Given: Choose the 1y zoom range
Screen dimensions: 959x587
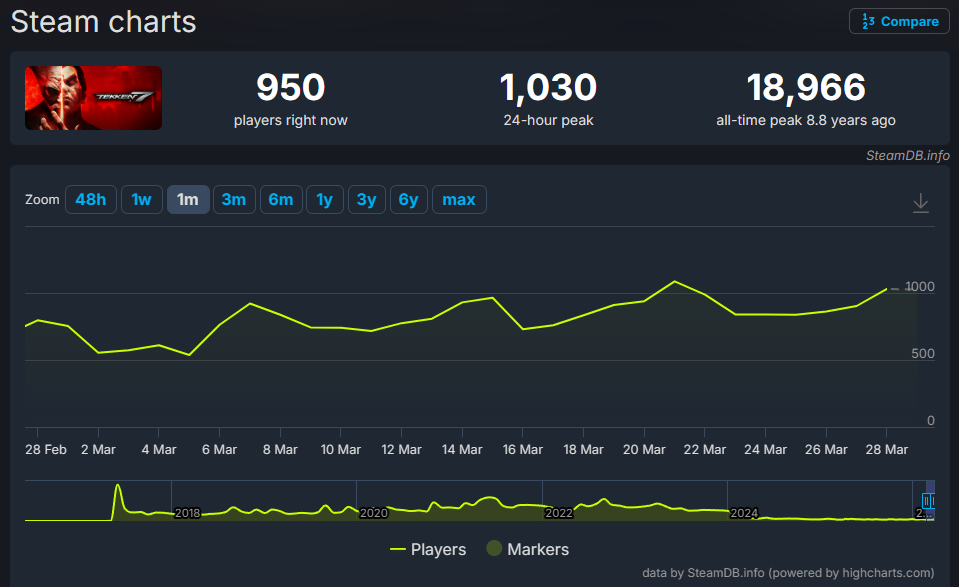Looking at the screenshot, I should [324, 199].
